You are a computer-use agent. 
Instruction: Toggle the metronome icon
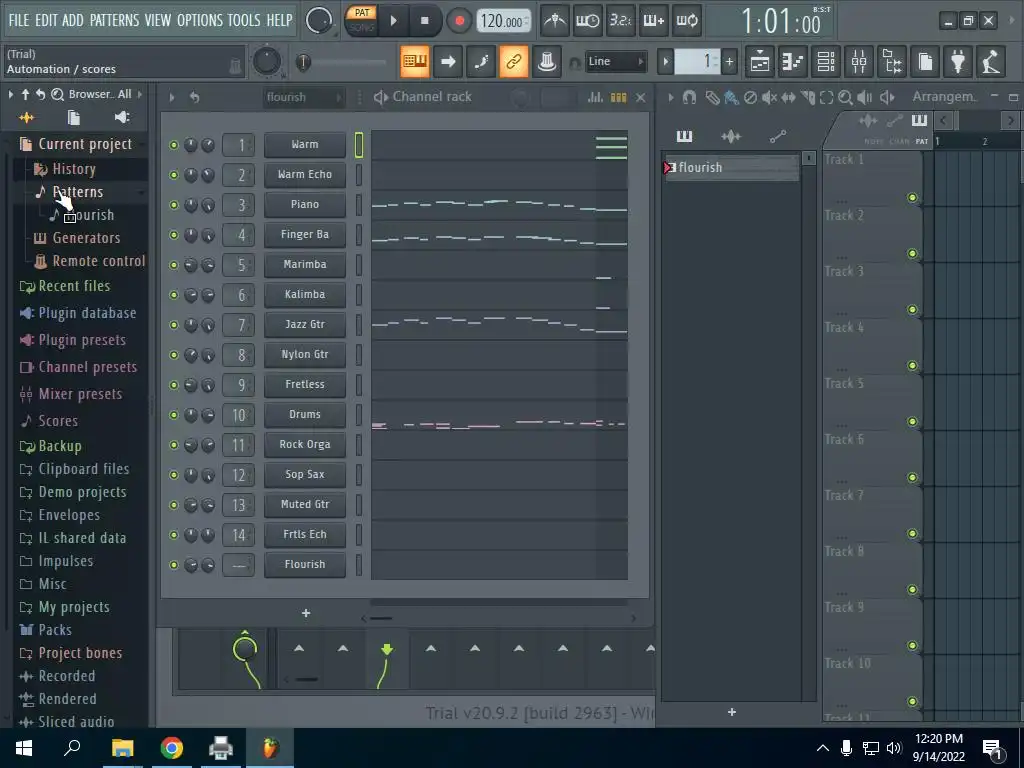(x=554, y=21)
